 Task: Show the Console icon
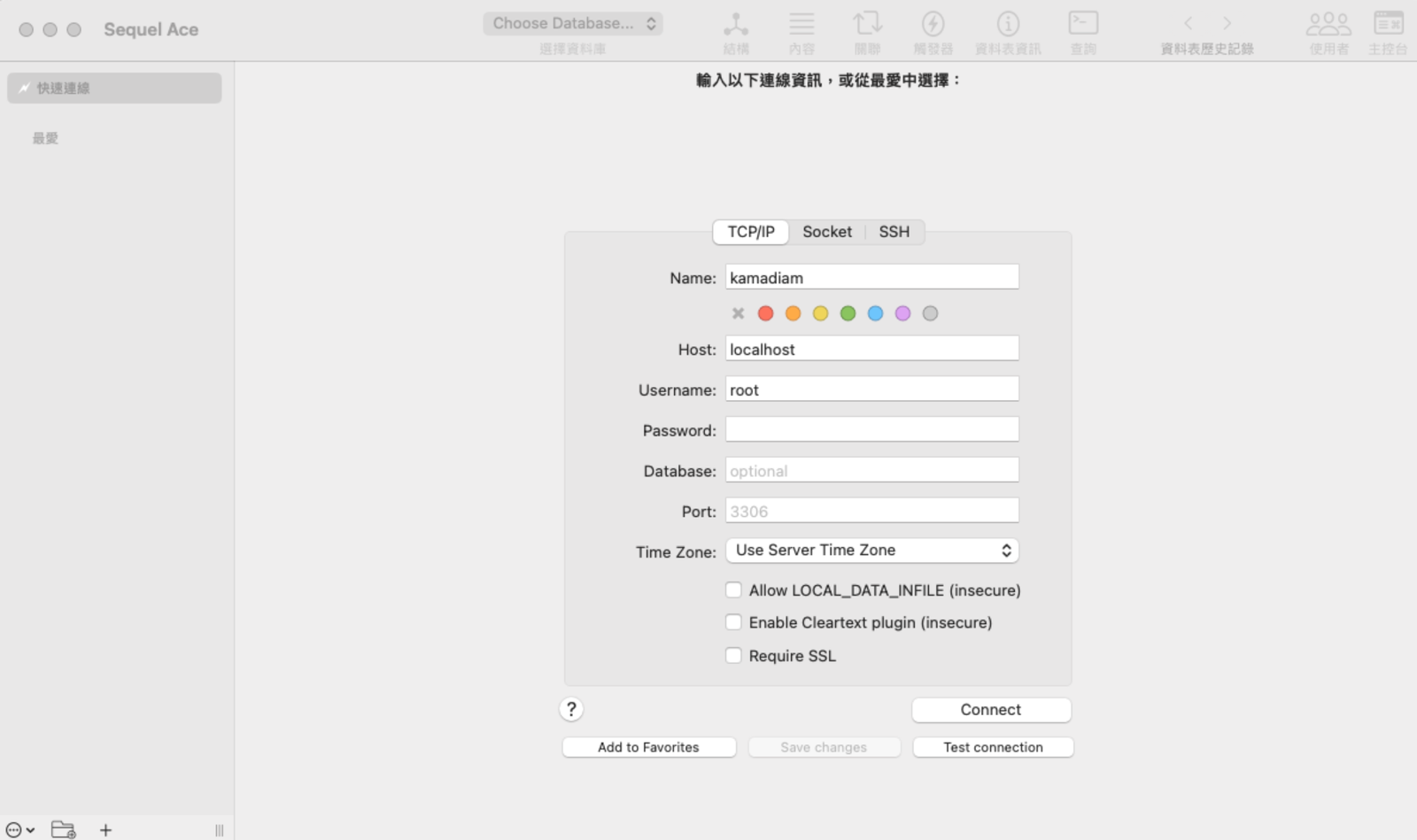point(1388,24)
